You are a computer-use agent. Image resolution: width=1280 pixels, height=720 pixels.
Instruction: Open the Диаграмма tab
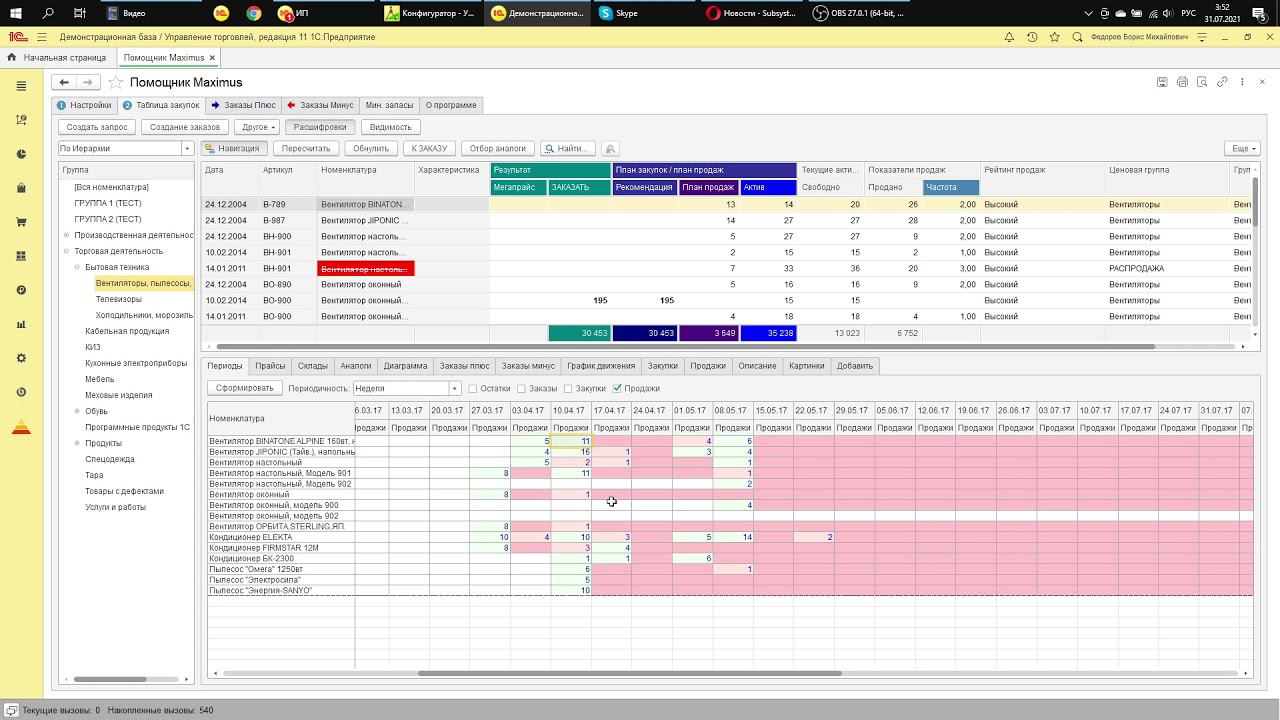(405, 366)
